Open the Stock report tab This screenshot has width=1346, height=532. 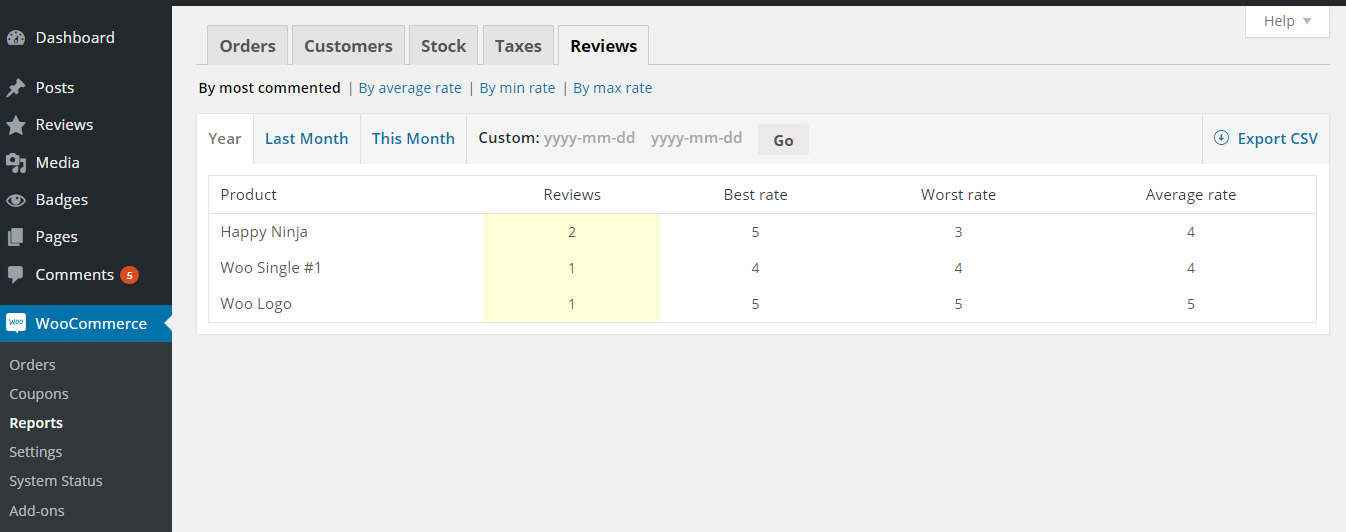tap(444, 46)
